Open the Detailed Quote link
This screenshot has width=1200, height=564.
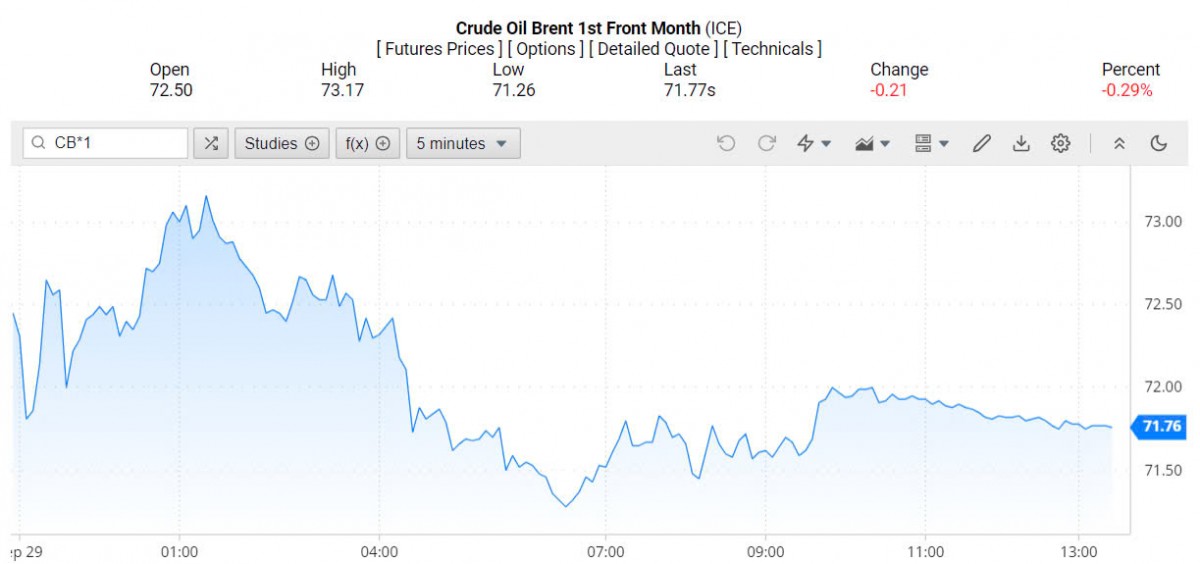point(653,48)
